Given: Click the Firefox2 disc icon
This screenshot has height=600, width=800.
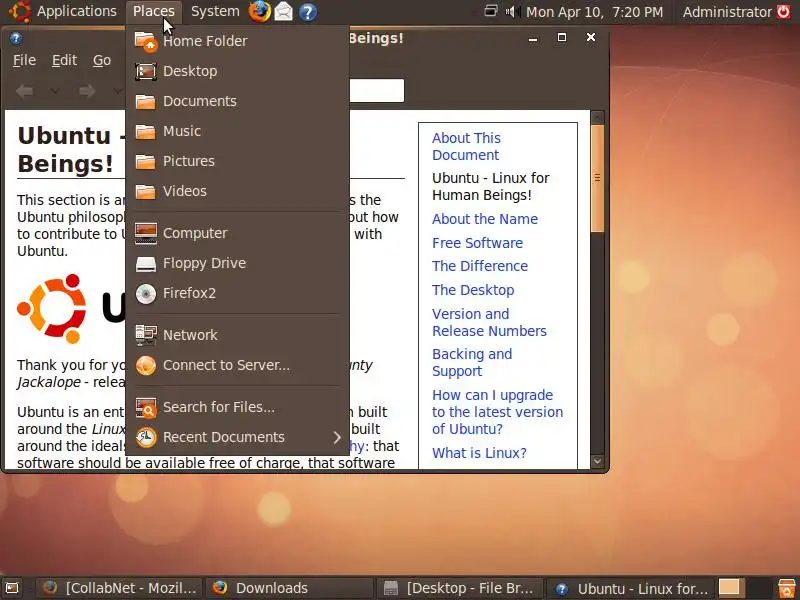Looking at the screenshot, I should [146, 293].
